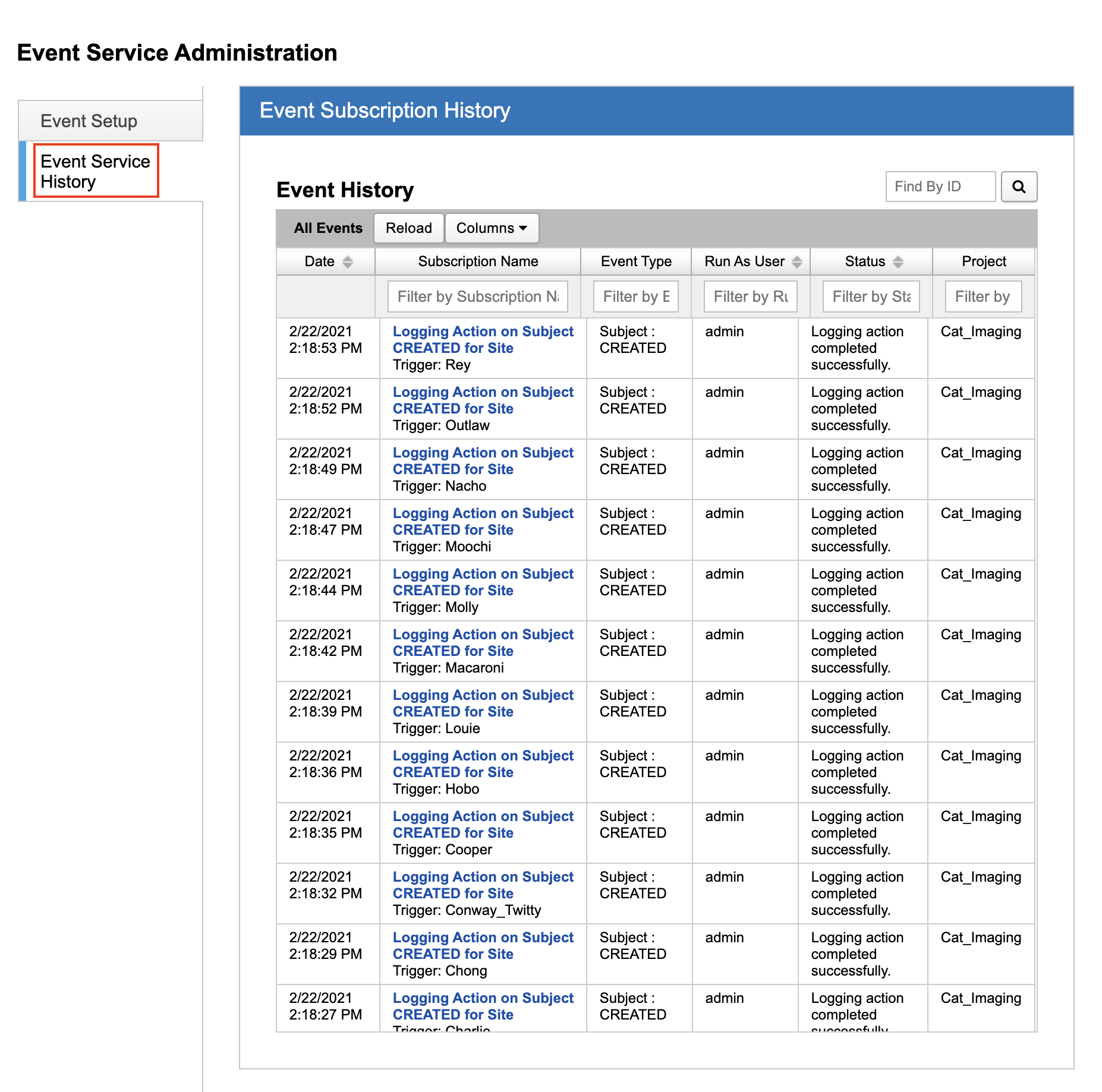Focus the Filter by Subscription Name box

pos(477,296)
